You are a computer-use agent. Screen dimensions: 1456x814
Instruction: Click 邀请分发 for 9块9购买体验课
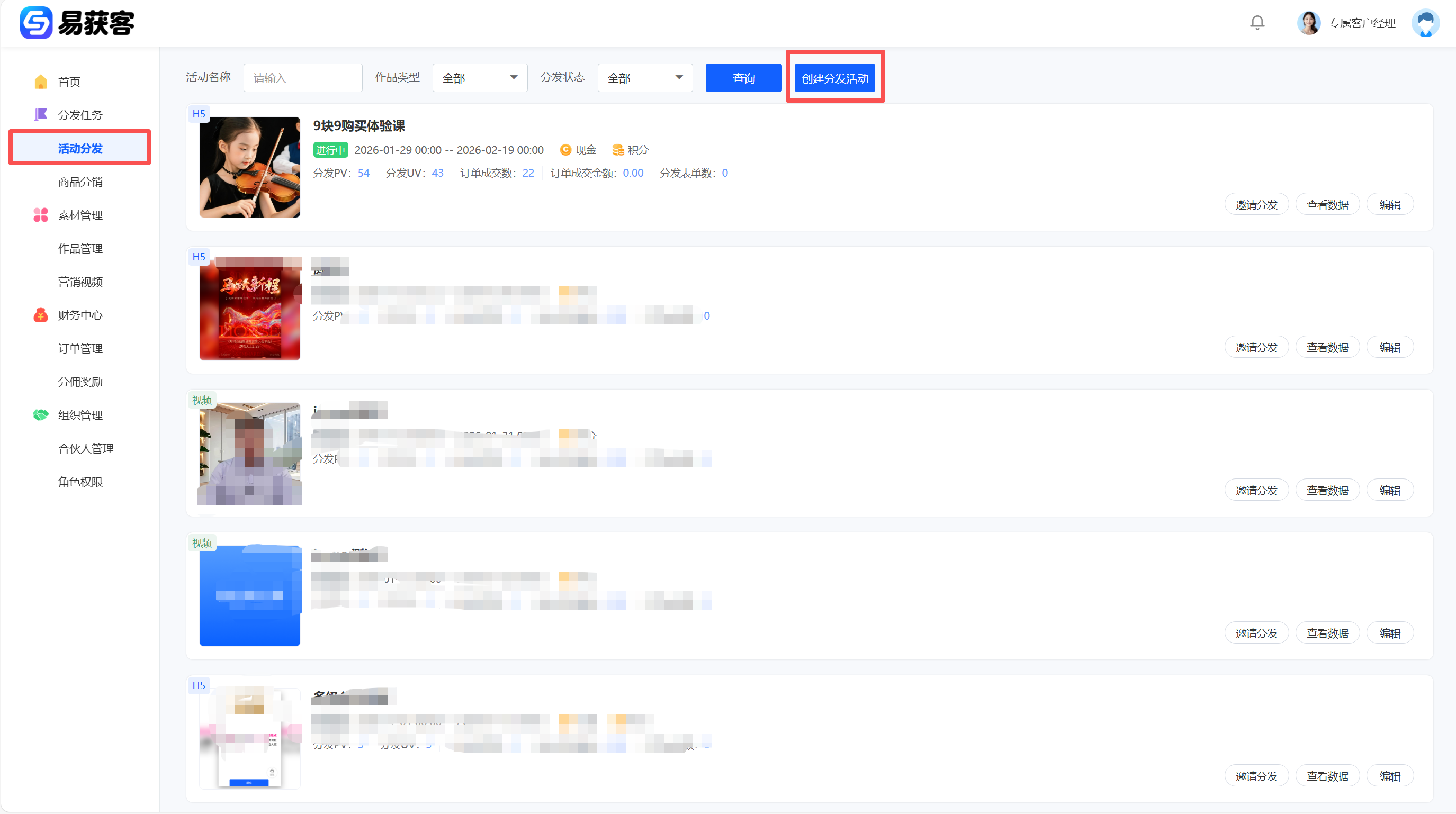(x=1256, y=204)
